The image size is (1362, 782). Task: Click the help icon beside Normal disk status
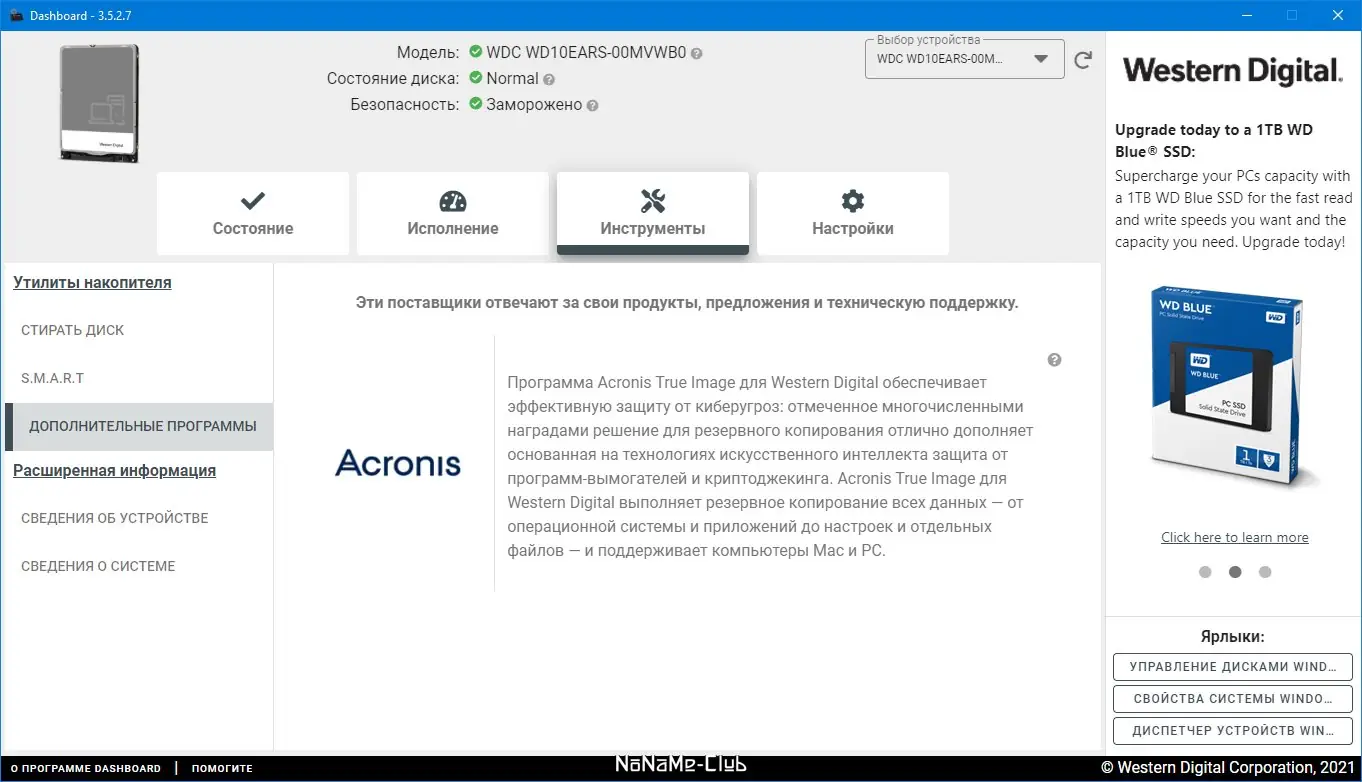tap(549, 79)
